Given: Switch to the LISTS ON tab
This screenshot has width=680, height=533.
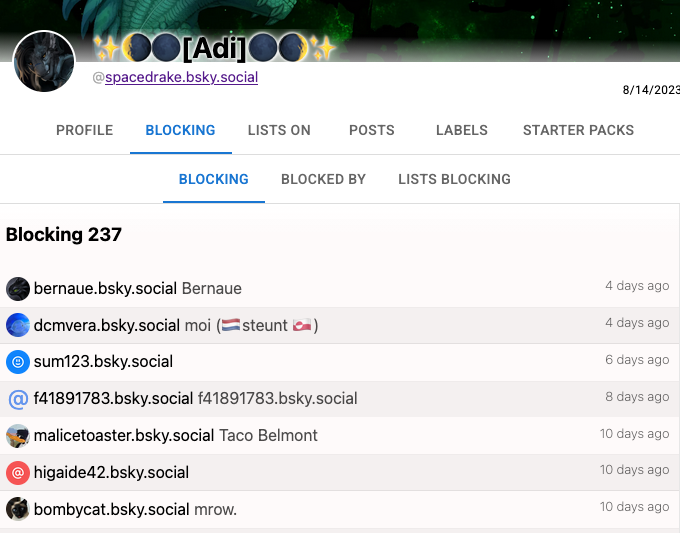Looking at the screenshot, I should [x=279, y=130].
